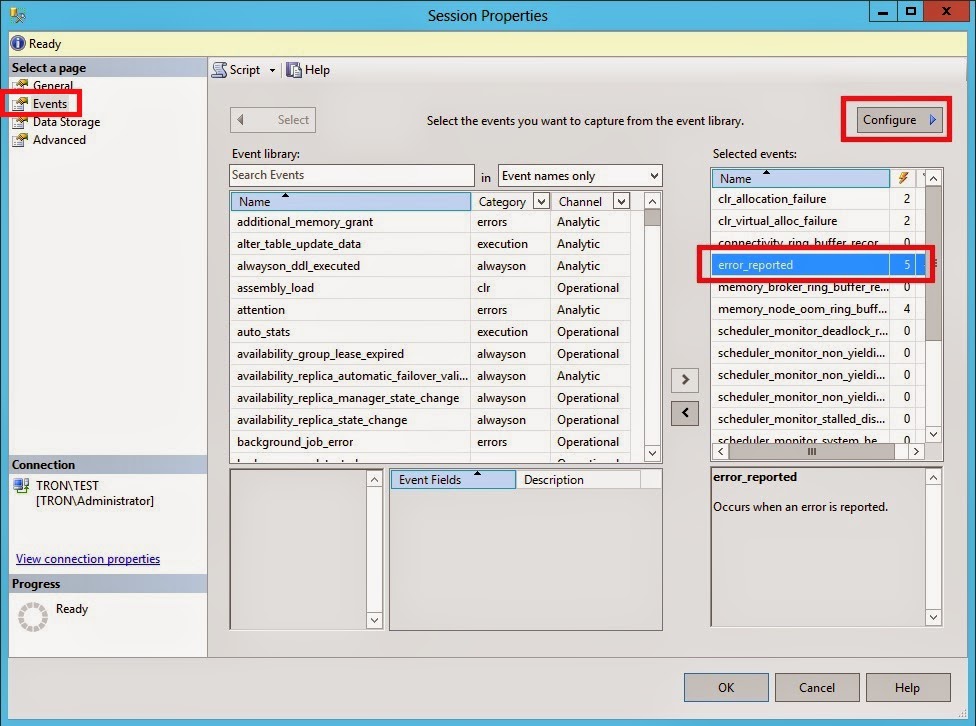Click View connection properties link

coord(88,559)
